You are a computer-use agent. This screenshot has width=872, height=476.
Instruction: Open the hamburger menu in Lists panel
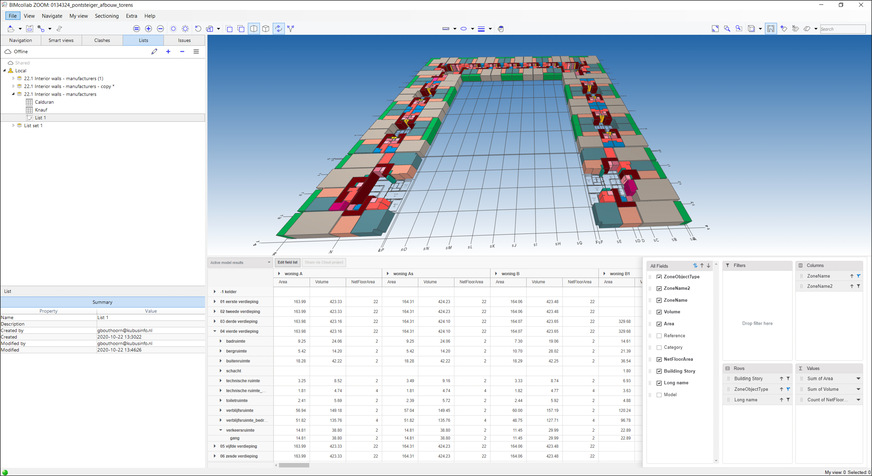click(x=195, y=51)
